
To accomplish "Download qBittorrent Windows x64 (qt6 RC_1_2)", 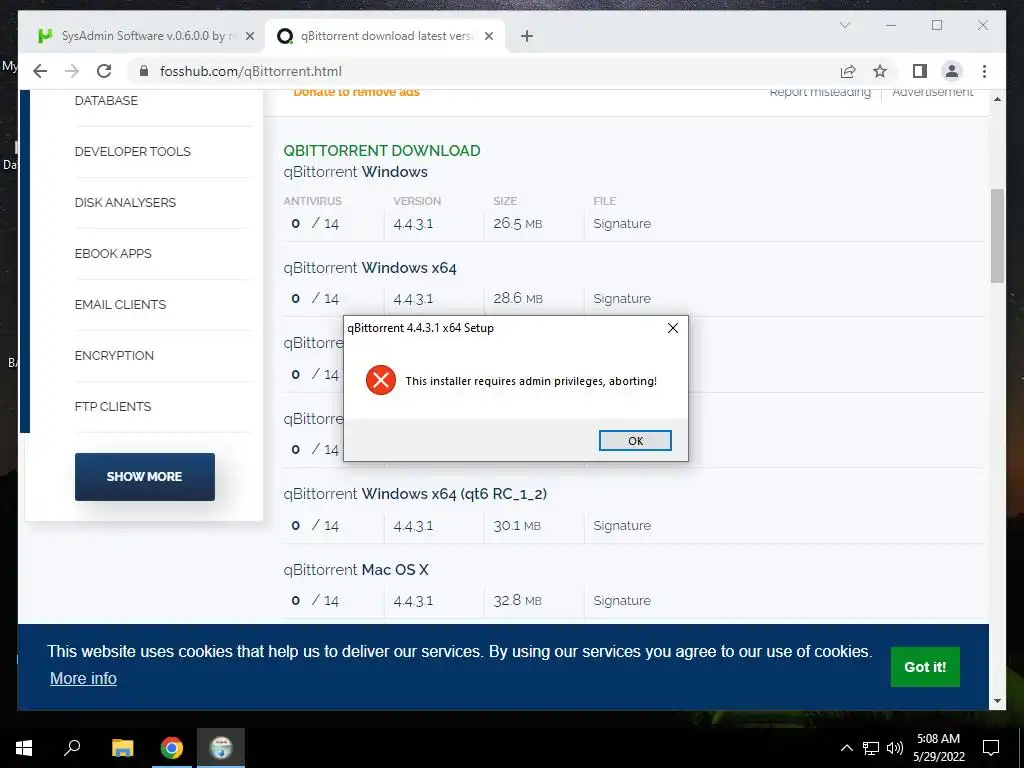I will pyautogui.click(x=415, y=494).
